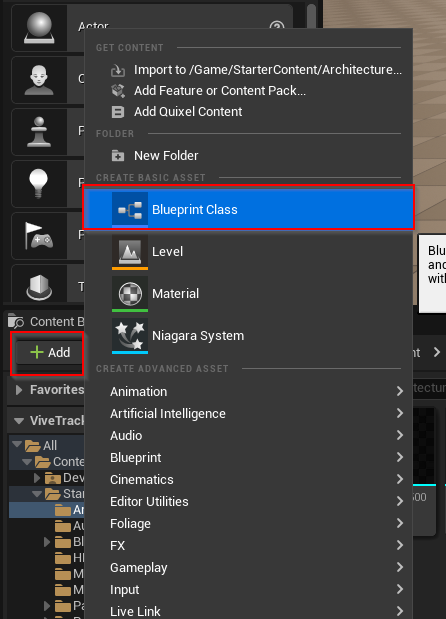Create a New Folder
Image resolution: width=446 pixels, height=619 pixels.
point(166,156)
